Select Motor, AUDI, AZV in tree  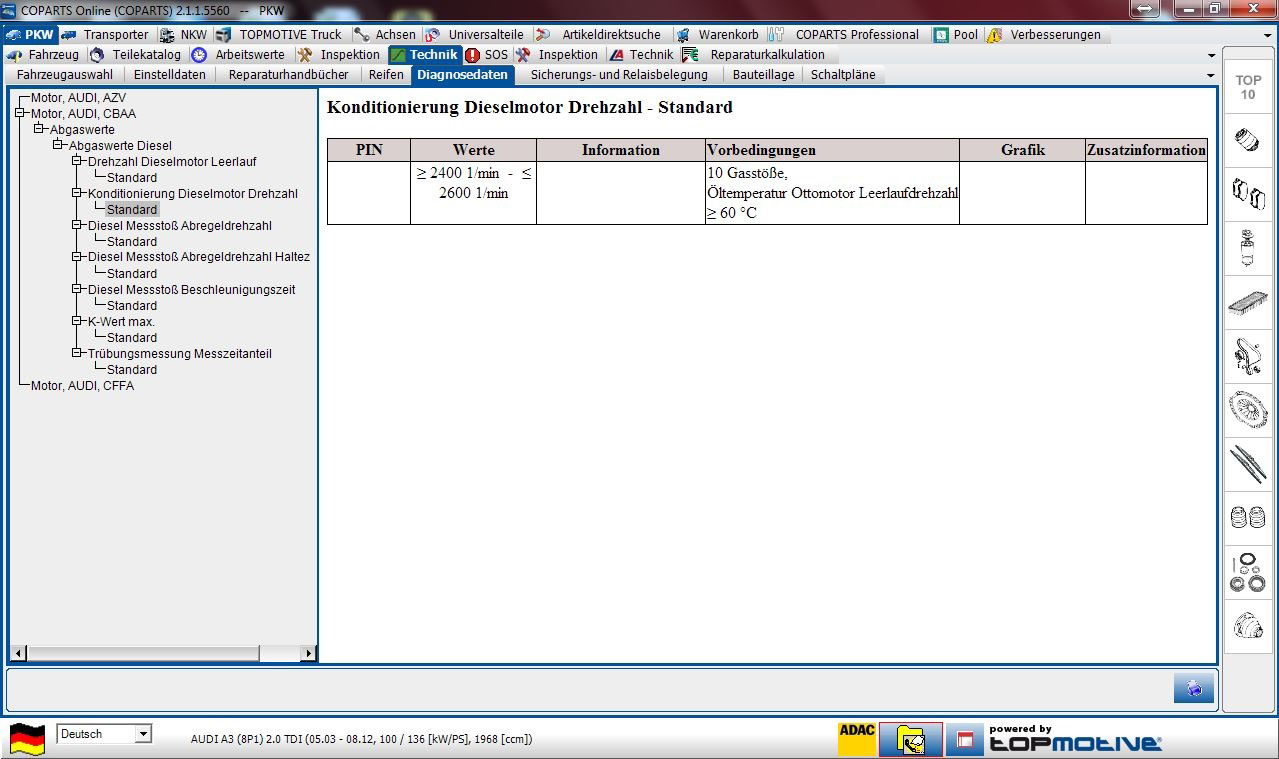pyautogui.click(x=78, y=98)
